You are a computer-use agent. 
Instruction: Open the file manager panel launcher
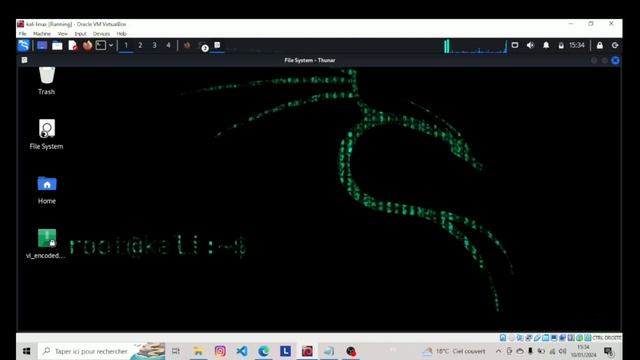coord(57,45)
